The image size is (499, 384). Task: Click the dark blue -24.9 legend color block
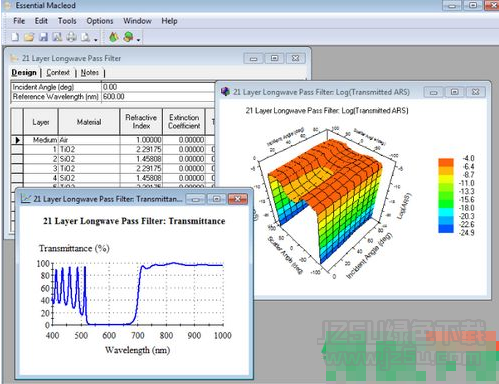pyautogui.click(x=446, y=229)
